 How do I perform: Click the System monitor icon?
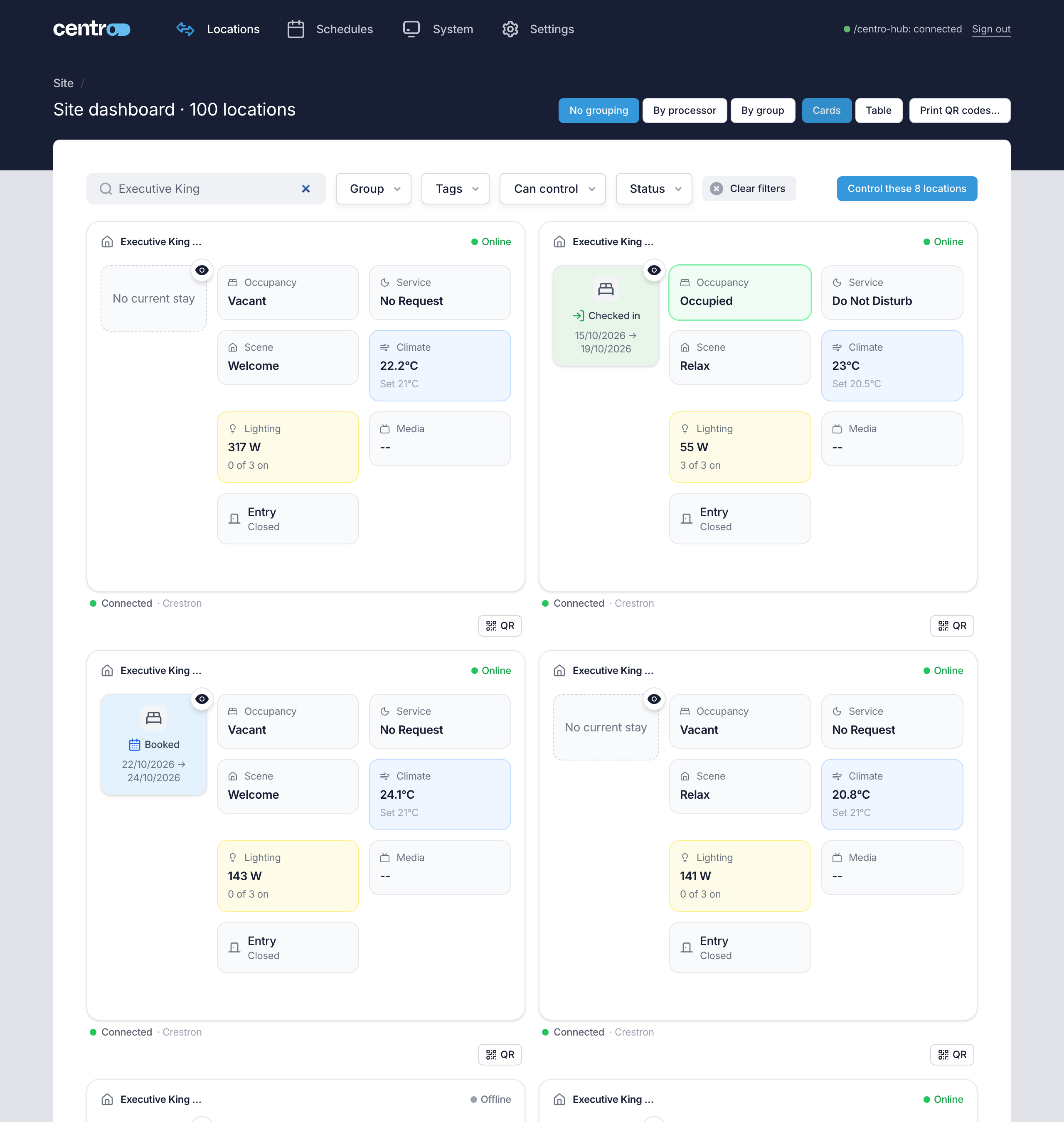click(411, 29)
